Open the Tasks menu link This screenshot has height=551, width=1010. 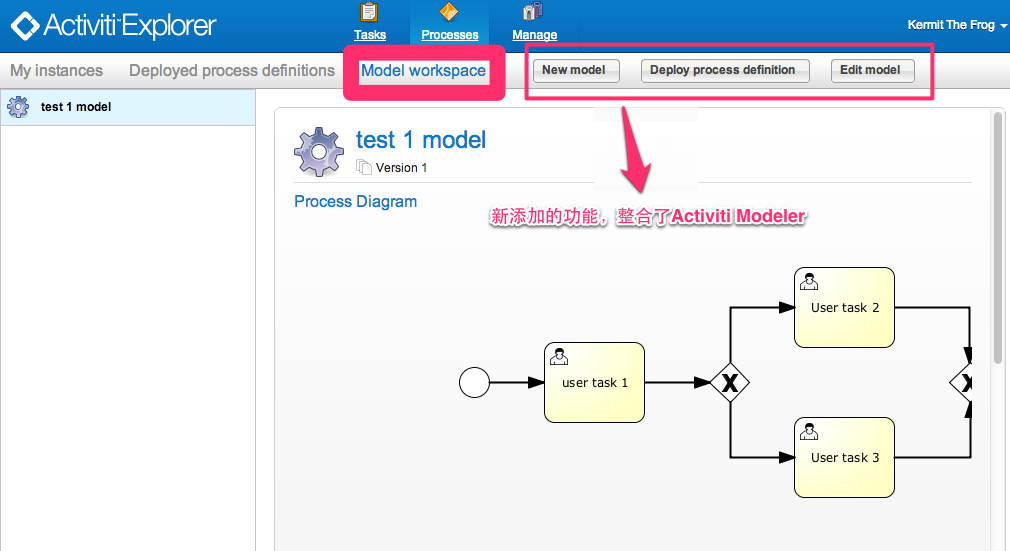coord(370,35)
